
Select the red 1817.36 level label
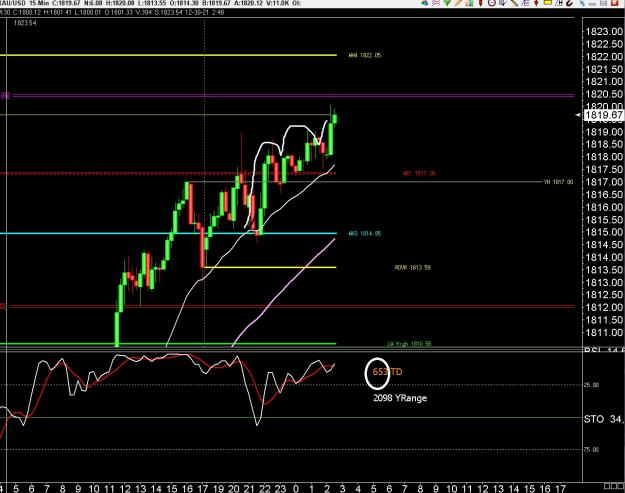click(419, 173)
